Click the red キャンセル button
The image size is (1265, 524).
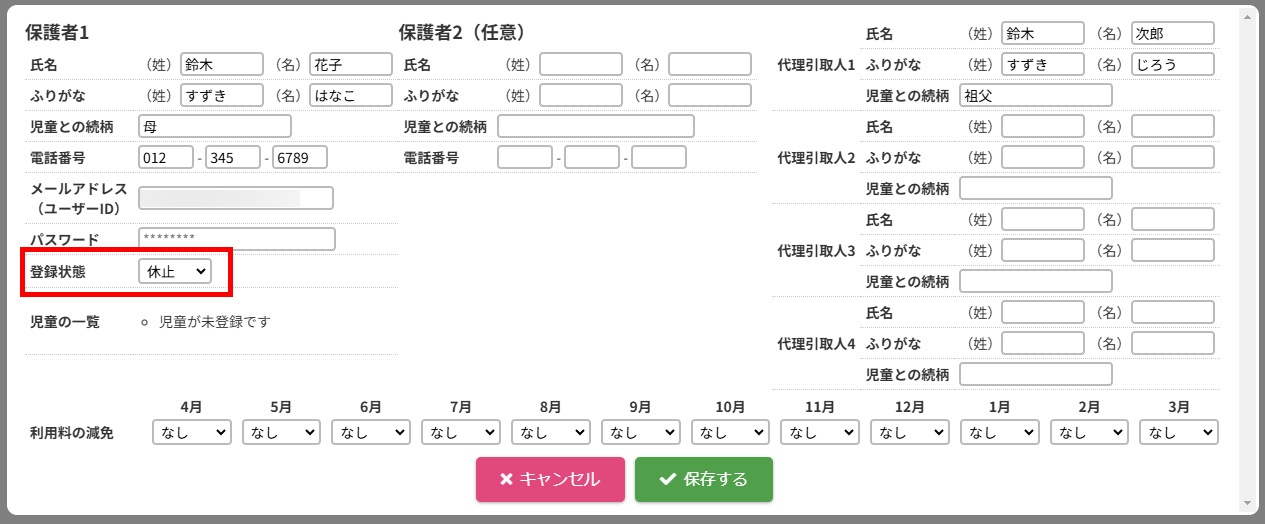[550, 479]
